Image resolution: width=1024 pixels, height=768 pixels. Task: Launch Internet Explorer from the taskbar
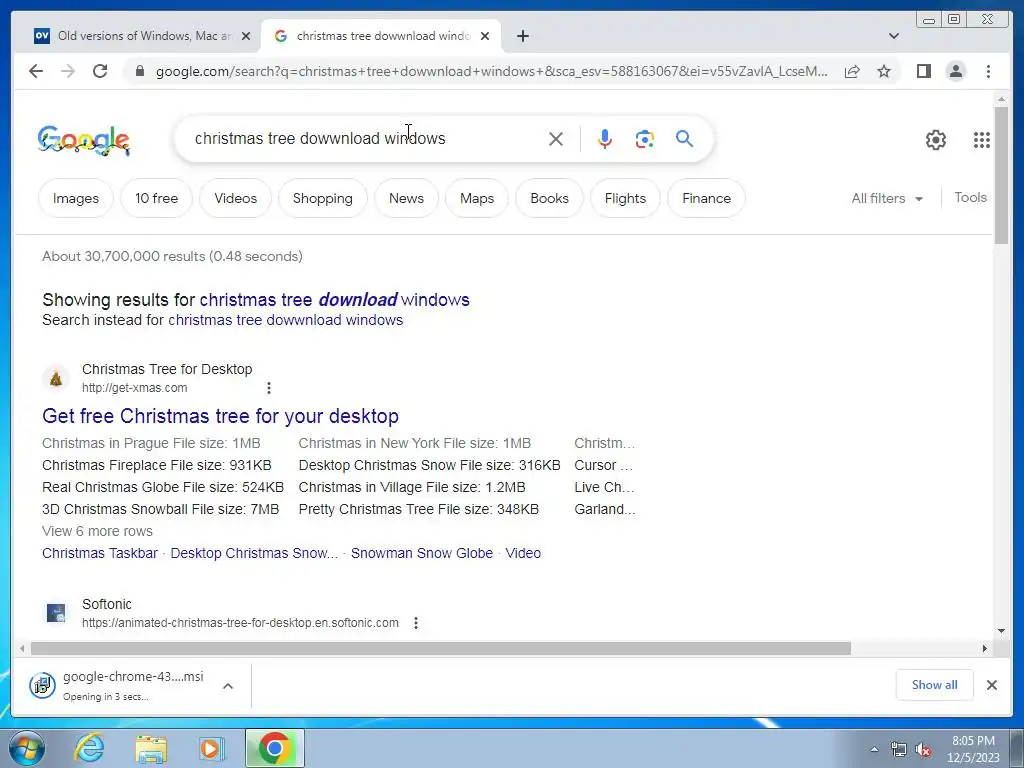88,748
